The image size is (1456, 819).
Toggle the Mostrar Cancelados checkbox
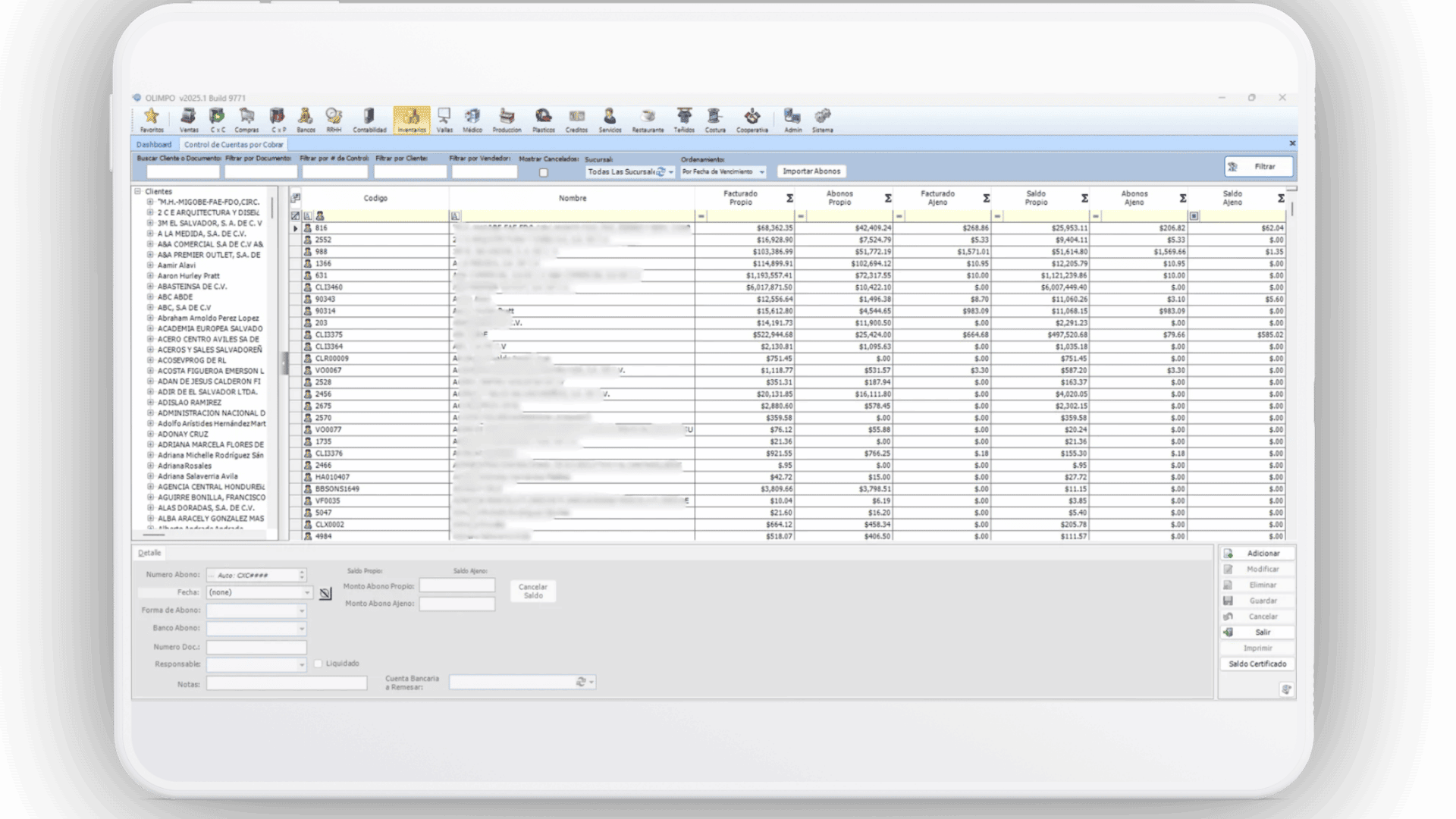544,173
